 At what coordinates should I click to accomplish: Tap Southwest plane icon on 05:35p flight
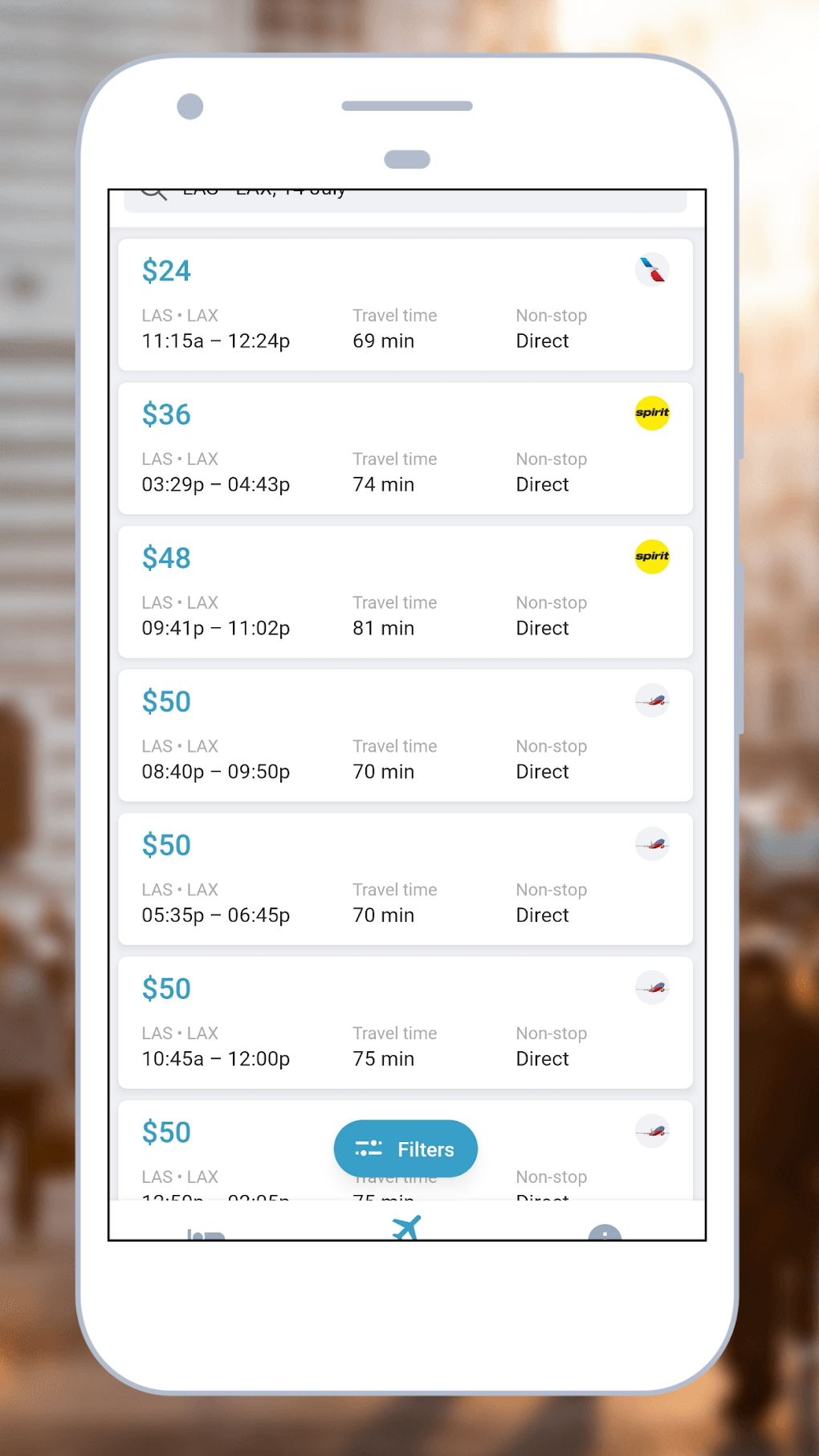[x=652, y=844]
